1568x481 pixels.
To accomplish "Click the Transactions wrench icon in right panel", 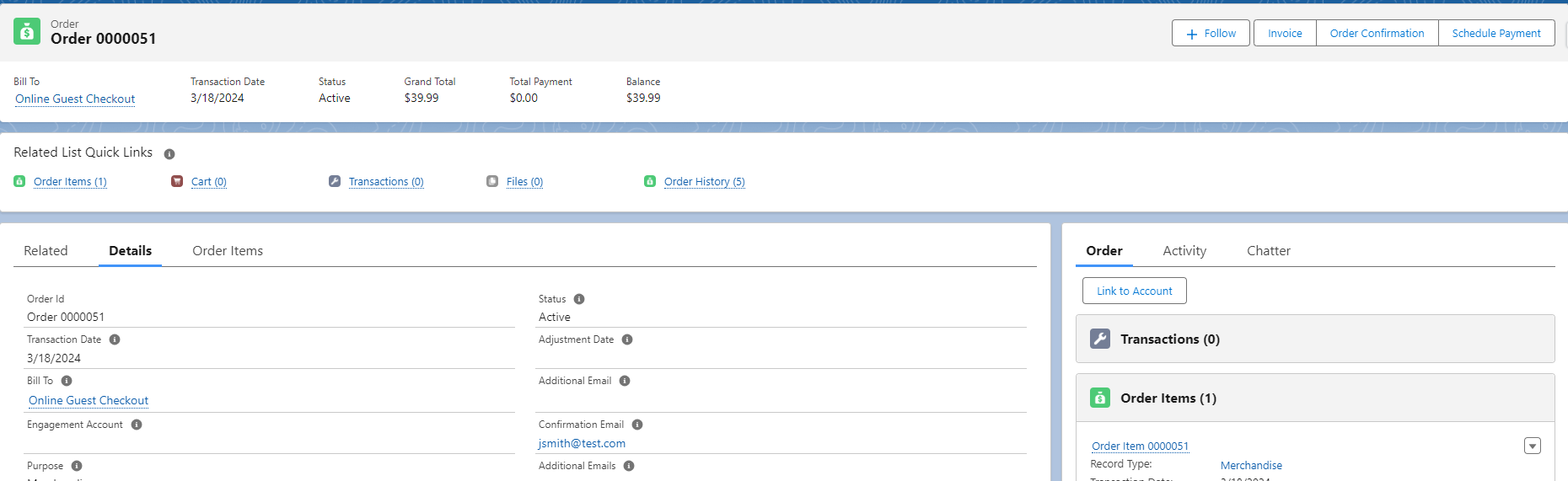I will point(1100,339).
